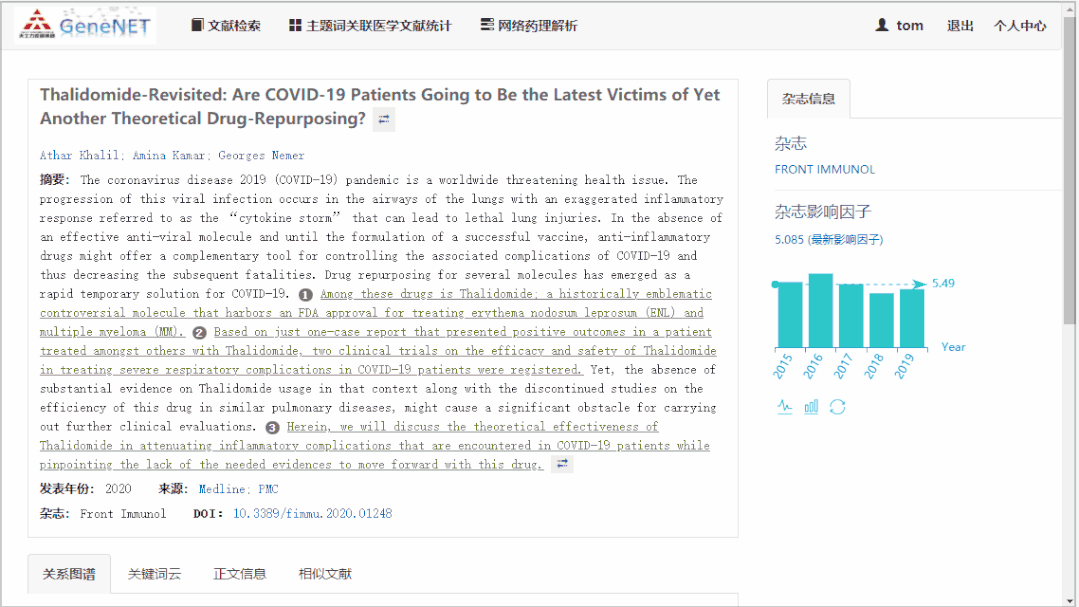Open DOI 10.3389/fimmu.2020.01248 link
1079x607 pixels.
[x=312, y=513]
